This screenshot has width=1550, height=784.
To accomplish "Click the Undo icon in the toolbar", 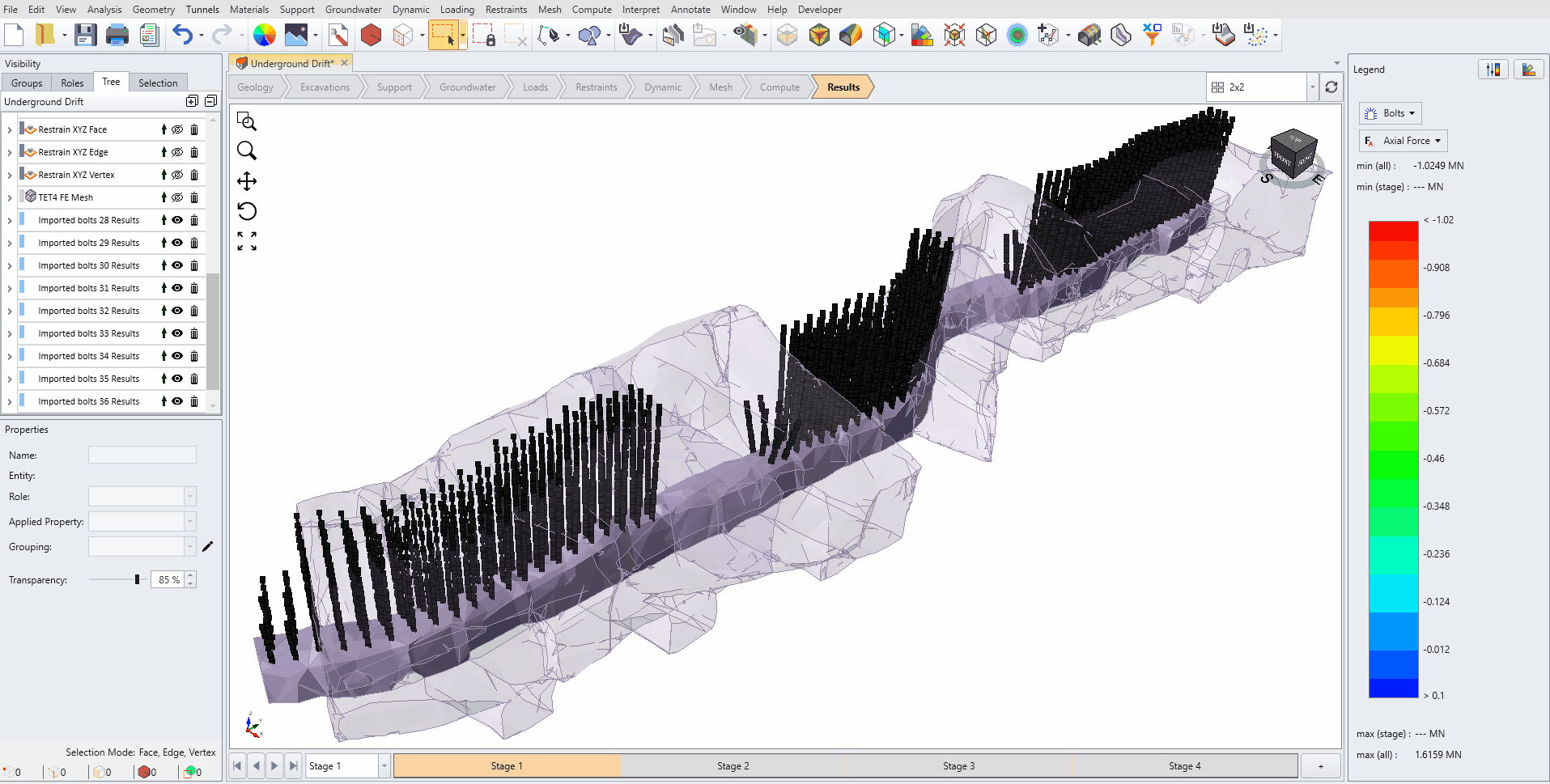I will (184, 35).
